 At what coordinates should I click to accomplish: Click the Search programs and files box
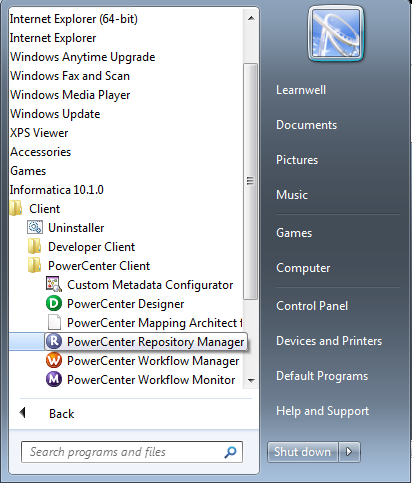132,452
